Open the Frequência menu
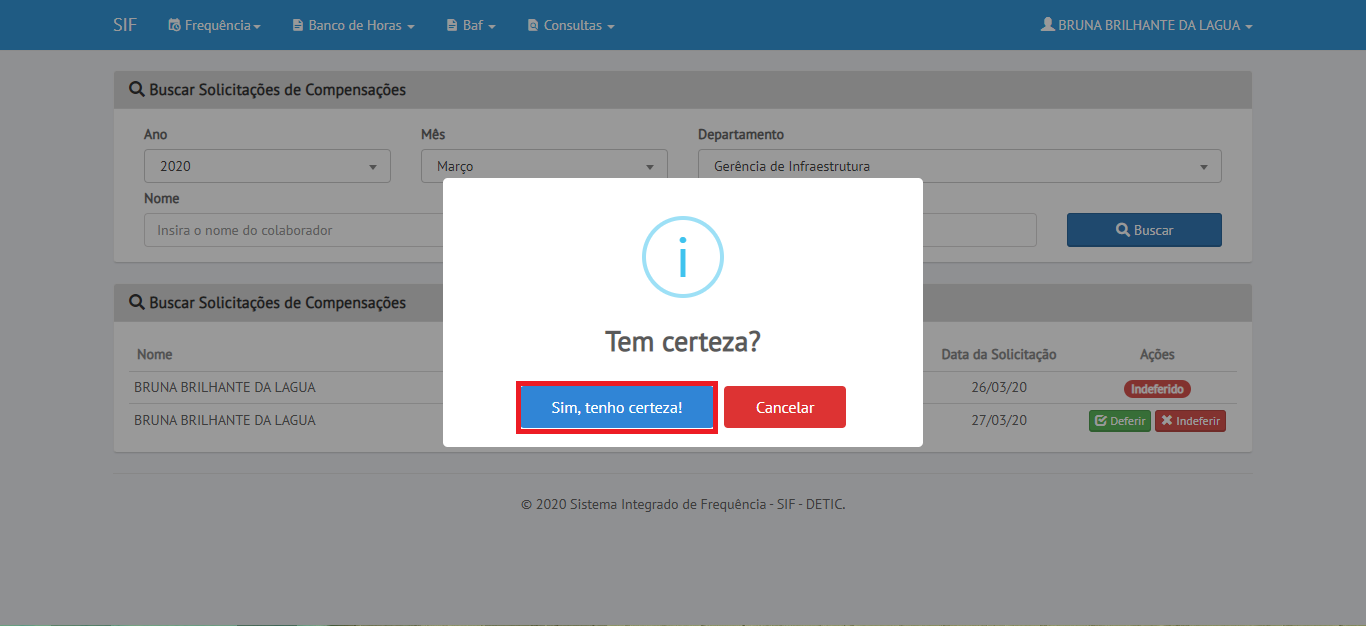The width and height of the screenshot is (1366, 626). point(214,25)
